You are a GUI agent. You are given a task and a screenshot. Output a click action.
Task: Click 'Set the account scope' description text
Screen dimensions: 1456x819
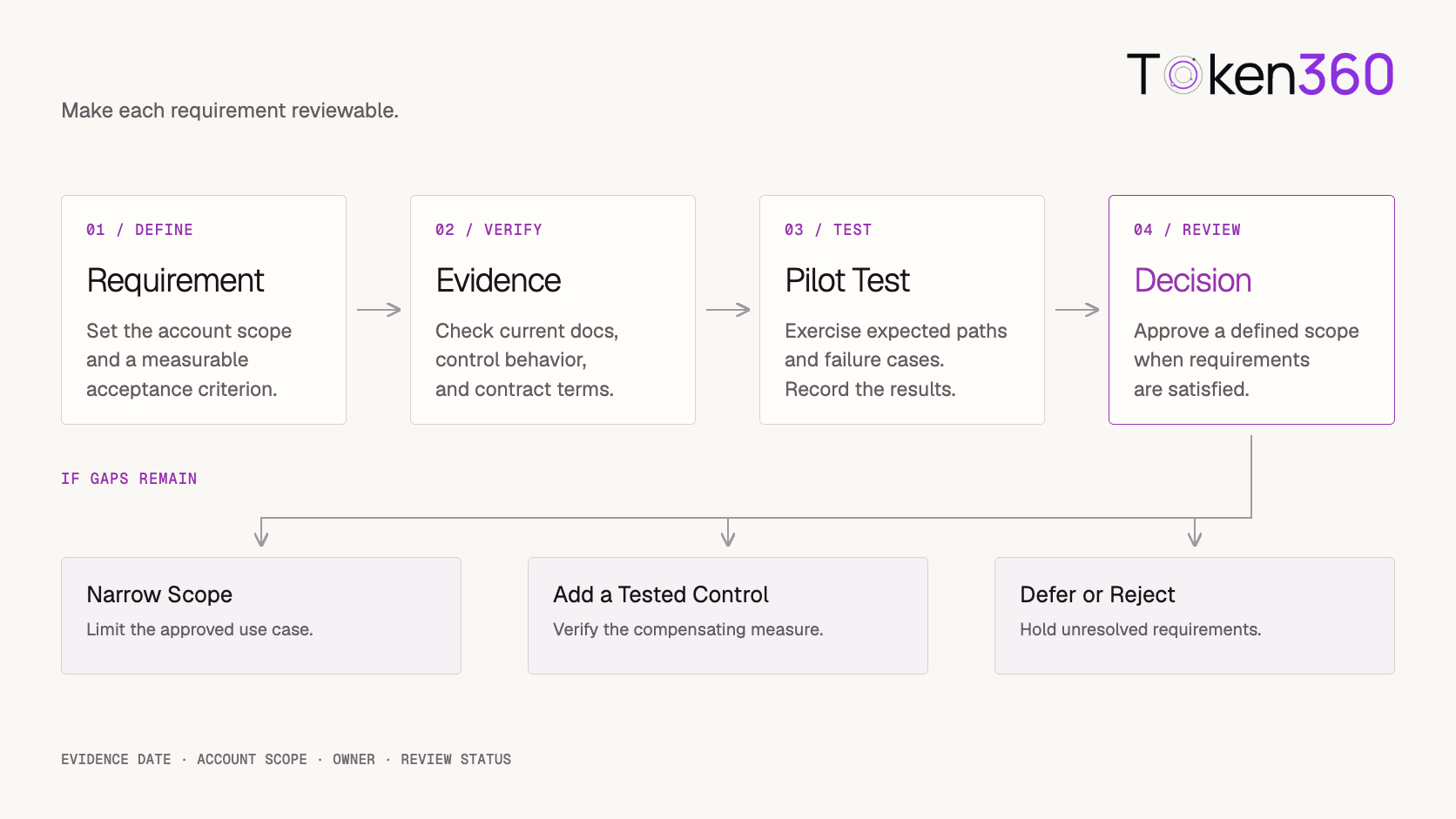tap(189, 331)
